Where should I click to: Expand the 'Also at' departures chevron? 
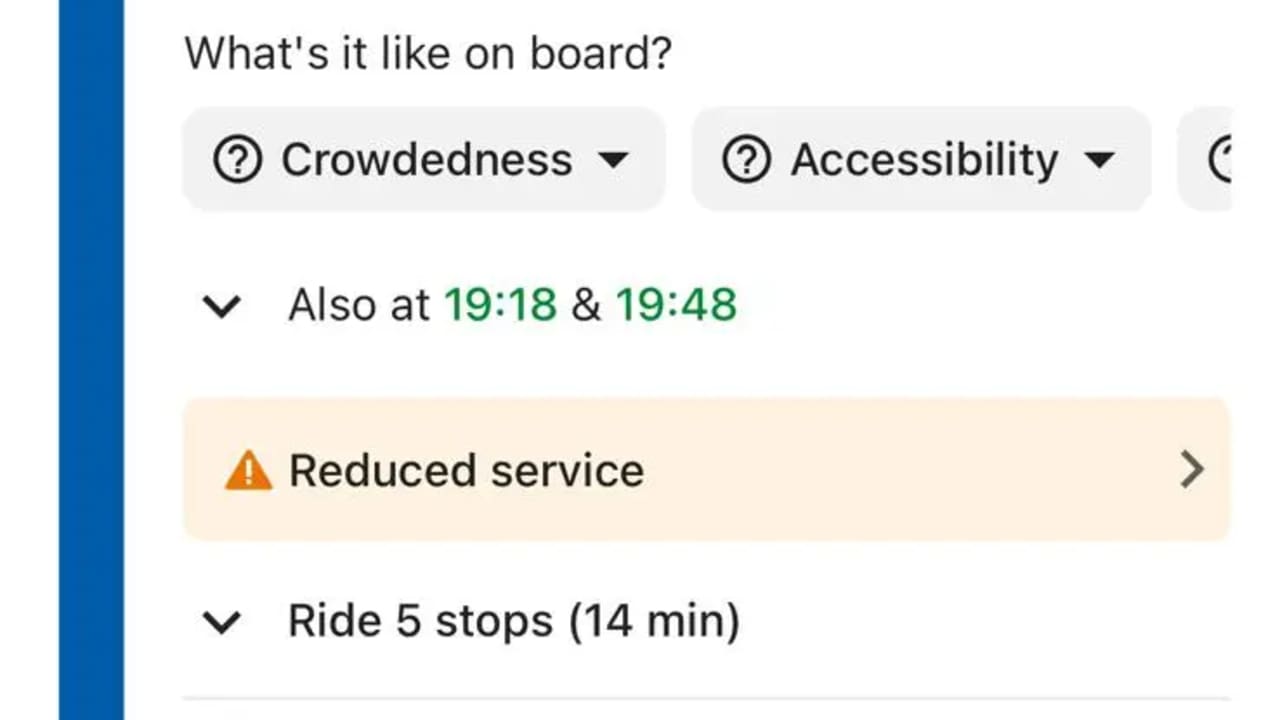tap(221, 306)
